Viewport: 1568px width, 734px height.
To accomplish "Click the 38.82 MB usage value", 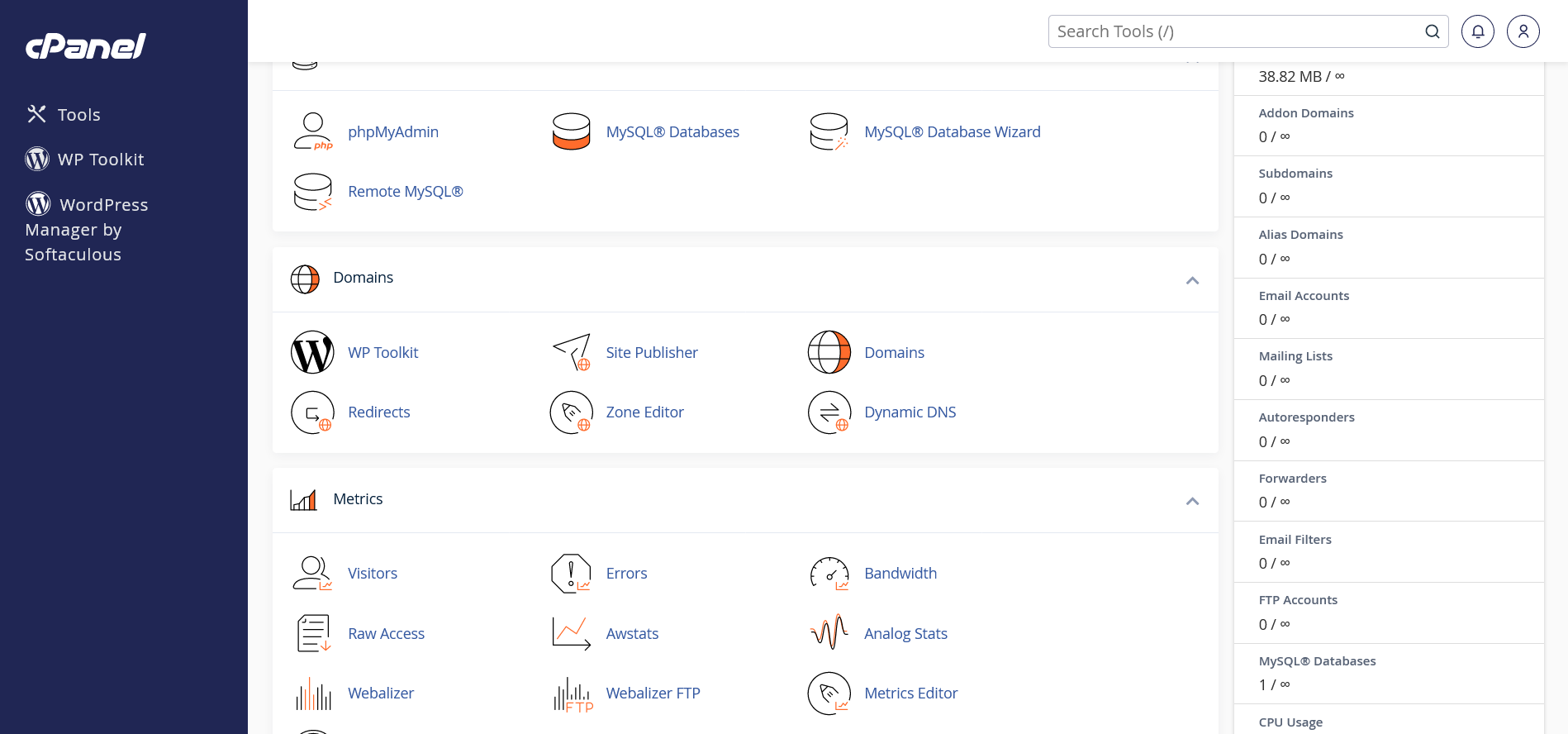I will (x=1301, y=76).
